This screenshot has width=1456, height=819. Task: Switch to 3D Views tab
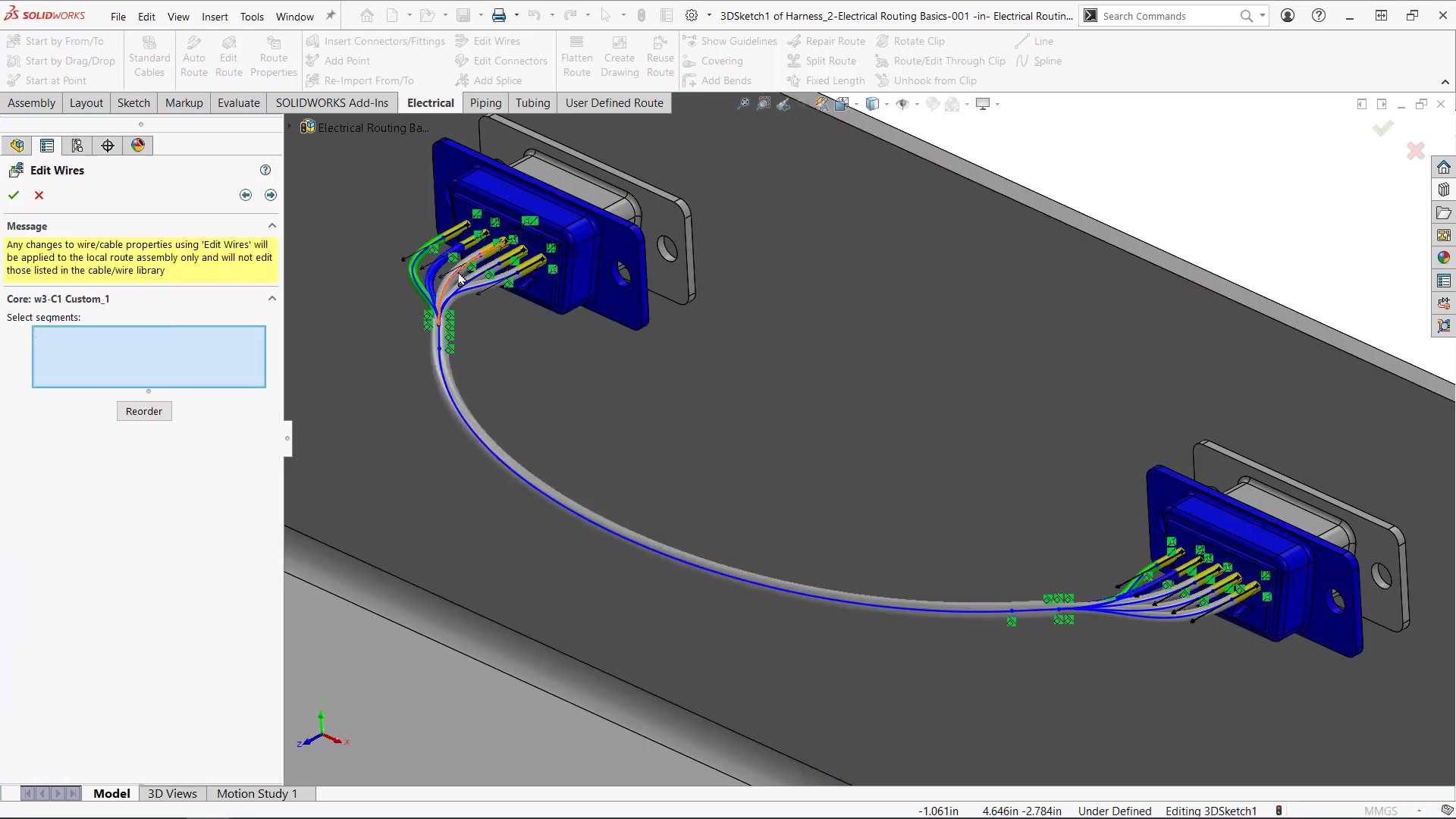point(172,793)
